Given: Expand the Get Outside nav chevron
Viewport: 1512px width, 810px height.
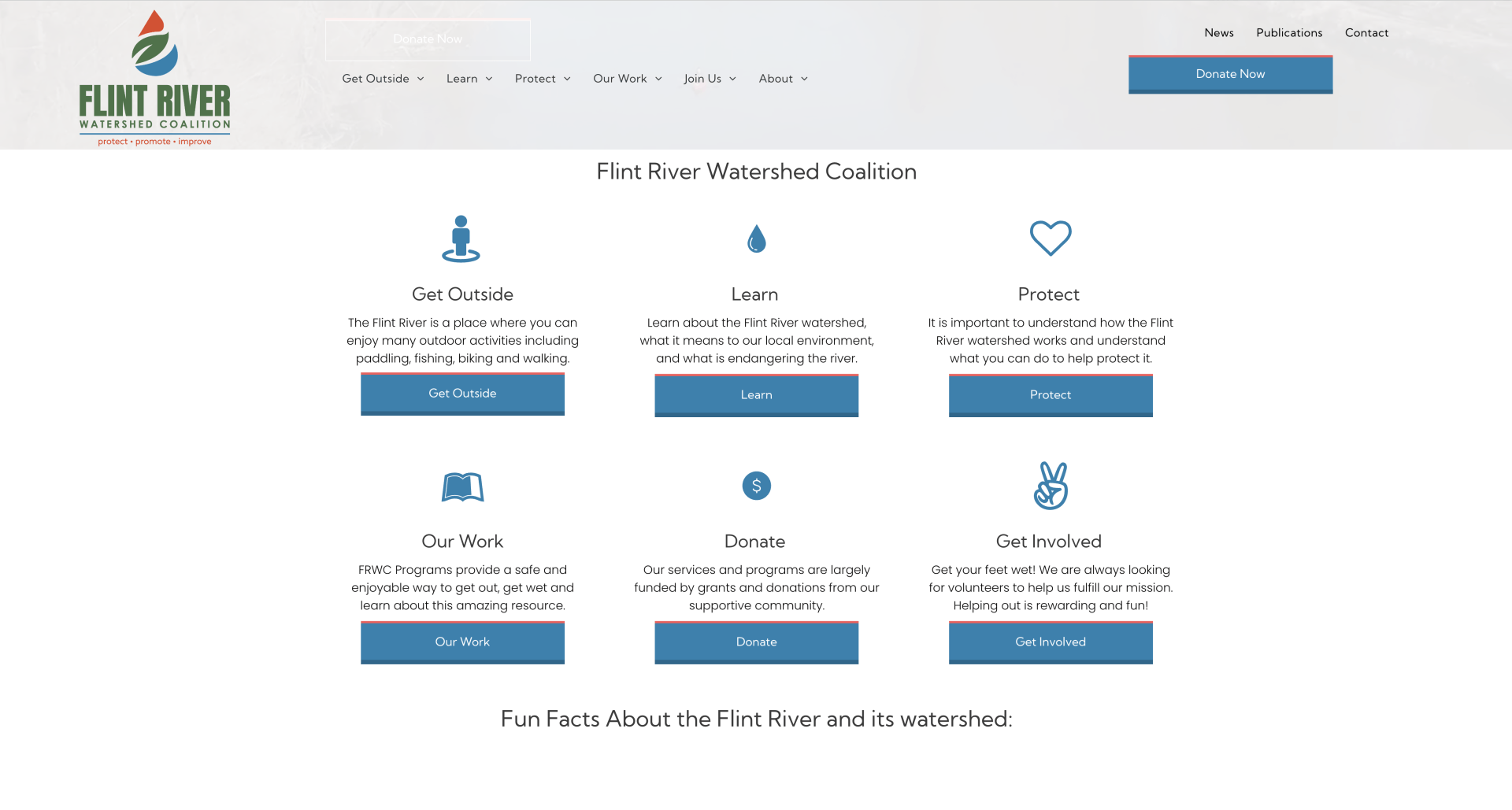Looking at the screenshot, I should tap(421, 79).
